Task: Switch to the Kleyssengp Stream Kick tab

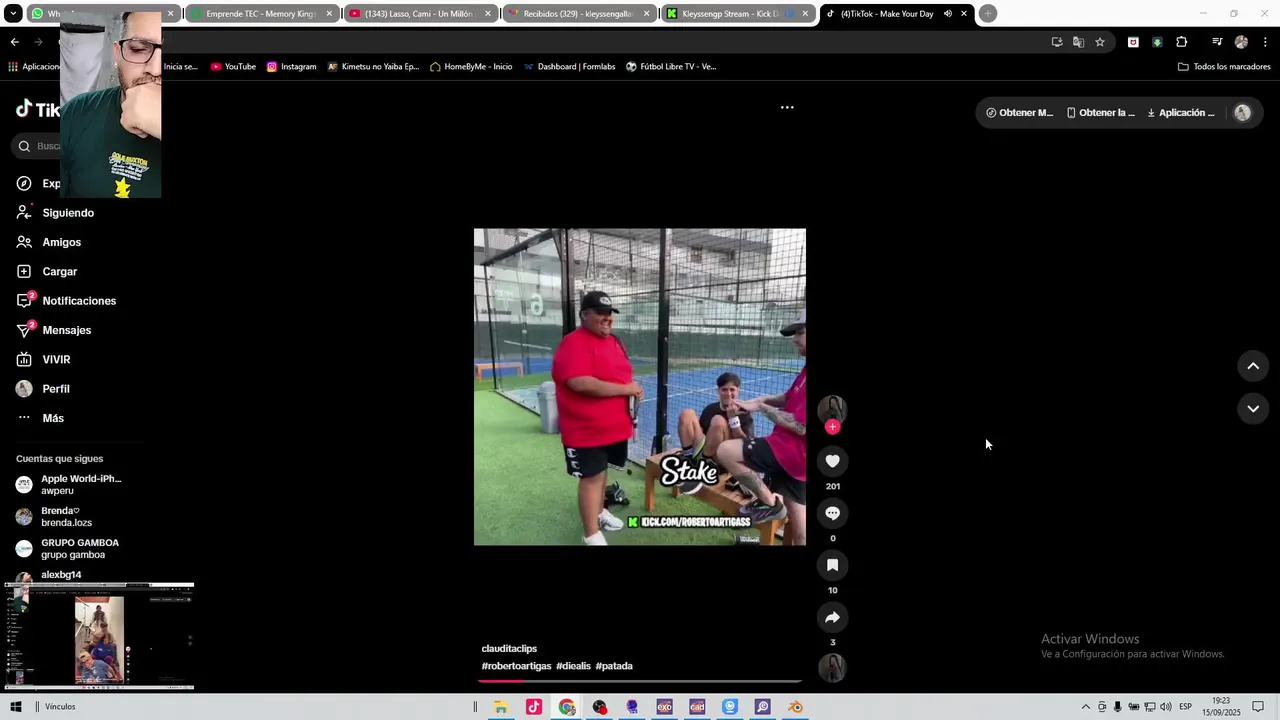Action: point(736,14)
